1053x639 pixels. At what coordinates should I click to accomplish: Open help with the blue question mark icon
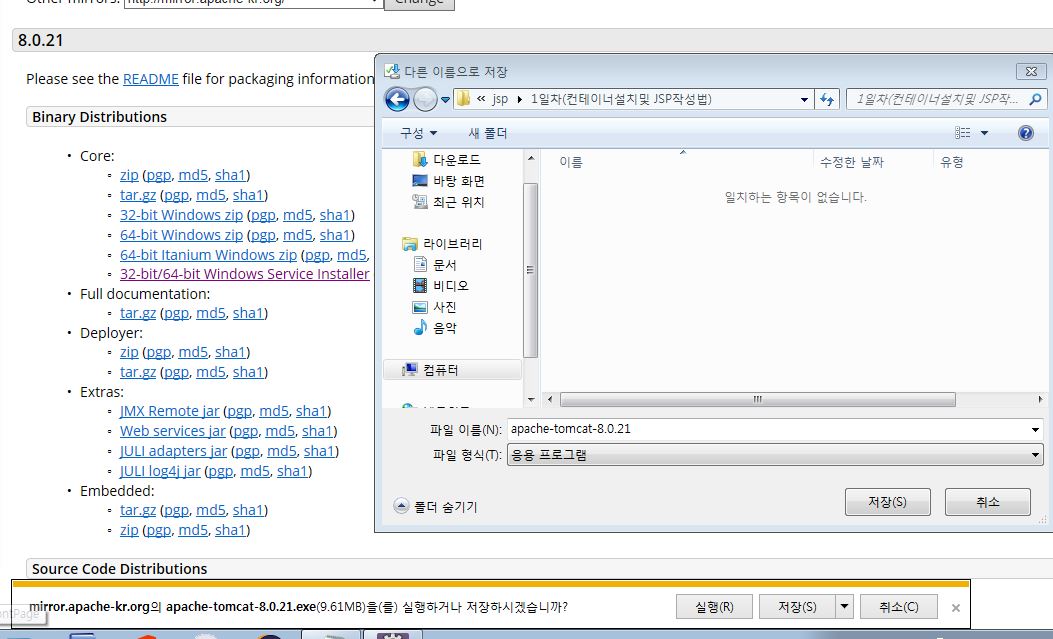[x=1025, y=133]
